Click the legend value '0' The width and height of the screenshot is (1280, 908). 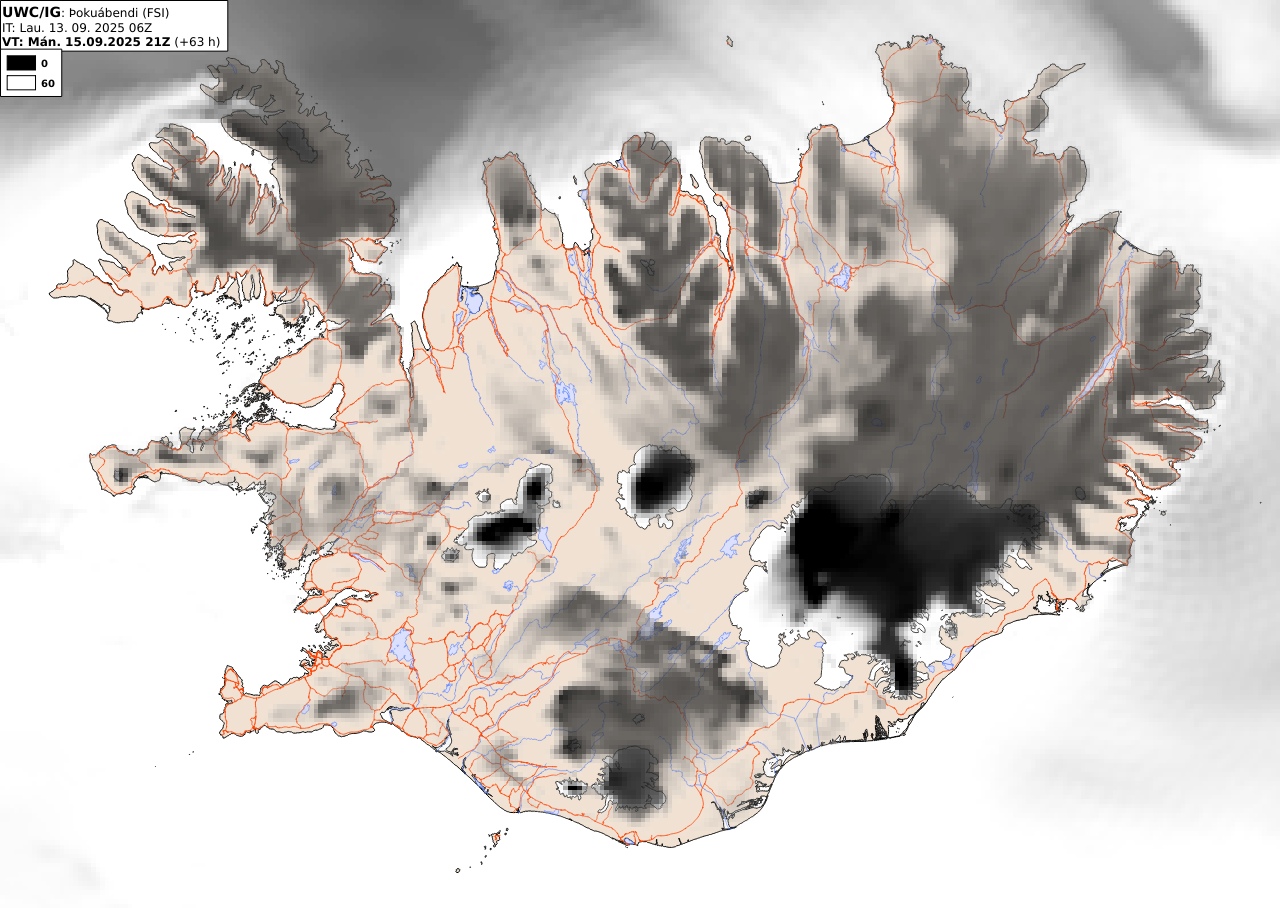(x=44, y=63)
